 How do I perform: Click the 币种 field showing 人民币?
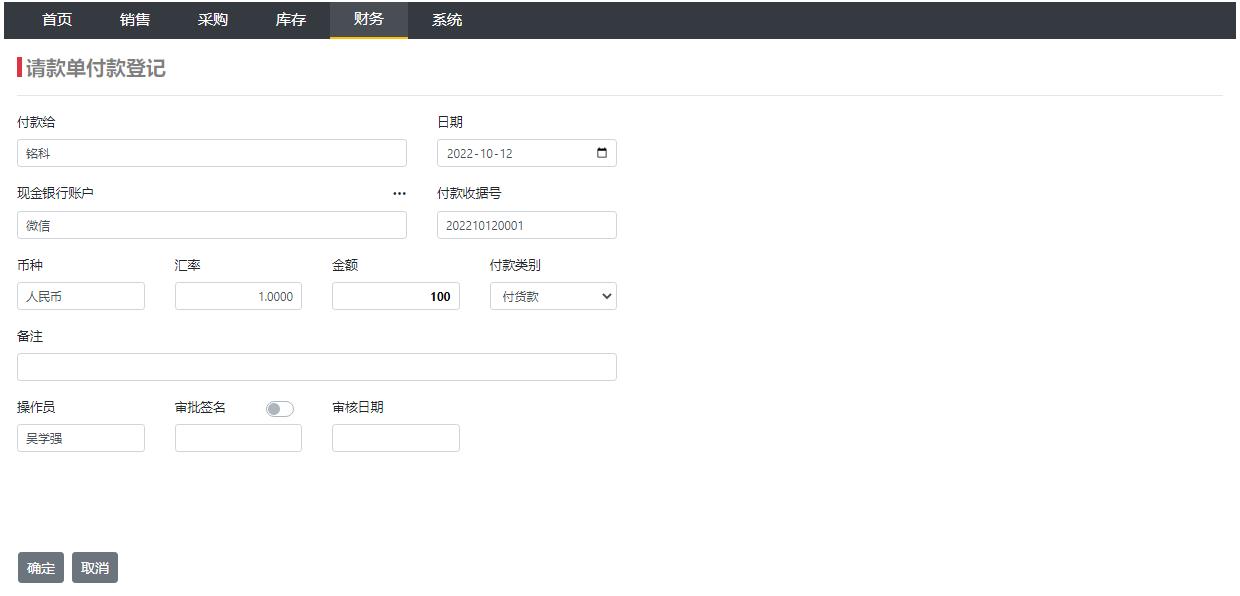[81, 296]
